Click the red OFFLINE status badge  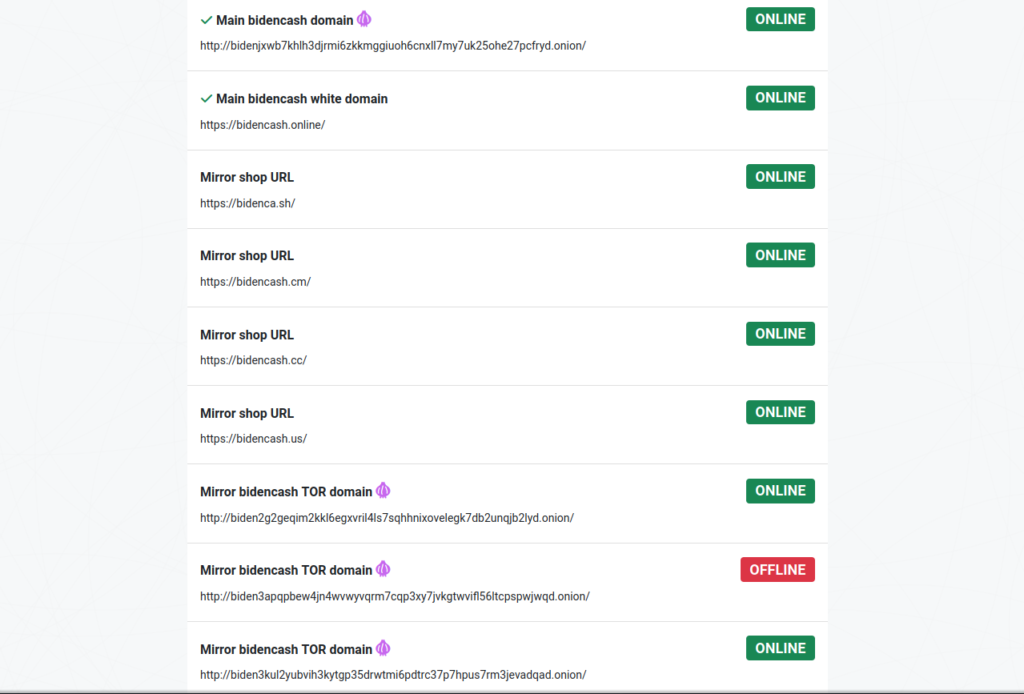pos(777,569)
